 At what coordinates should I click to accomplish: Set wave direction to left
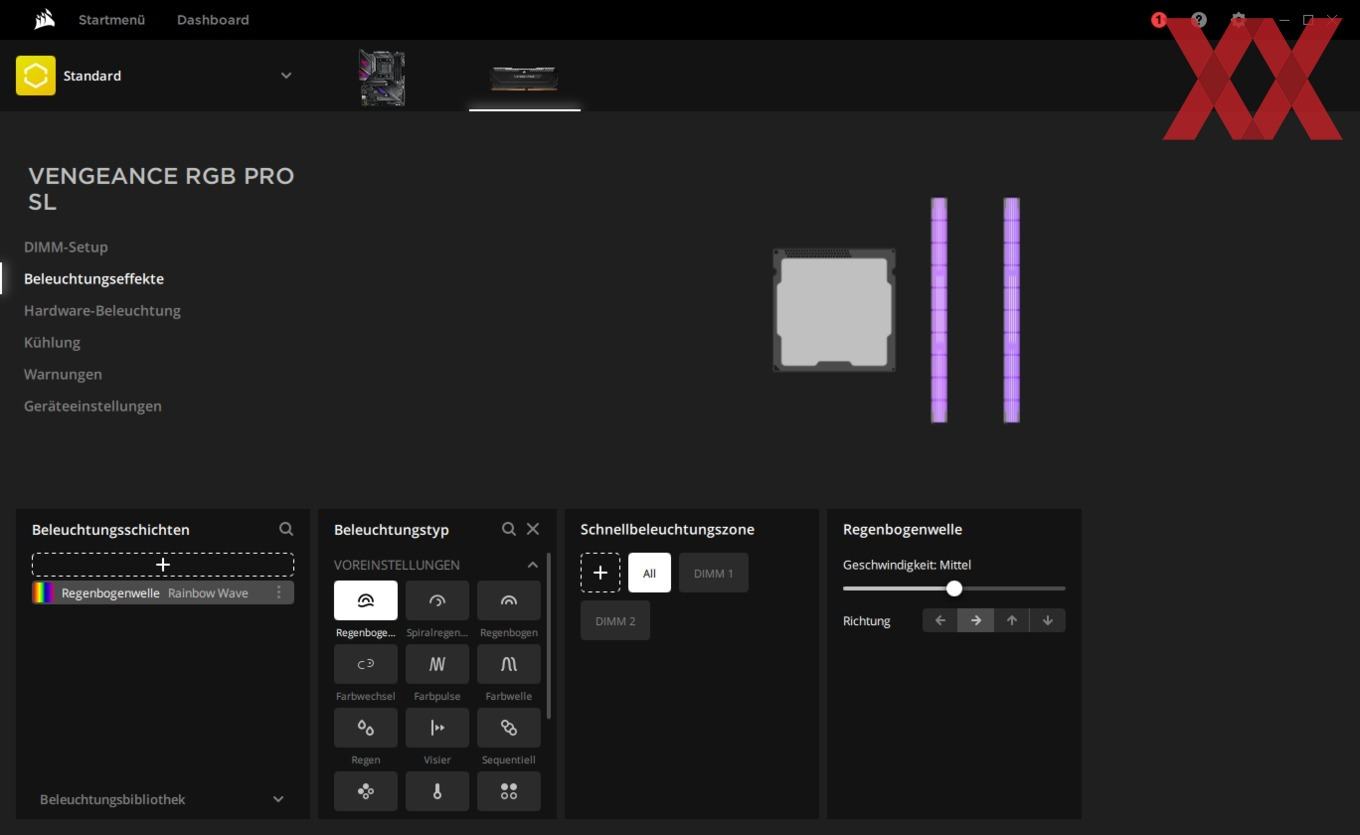click(940, 620)
